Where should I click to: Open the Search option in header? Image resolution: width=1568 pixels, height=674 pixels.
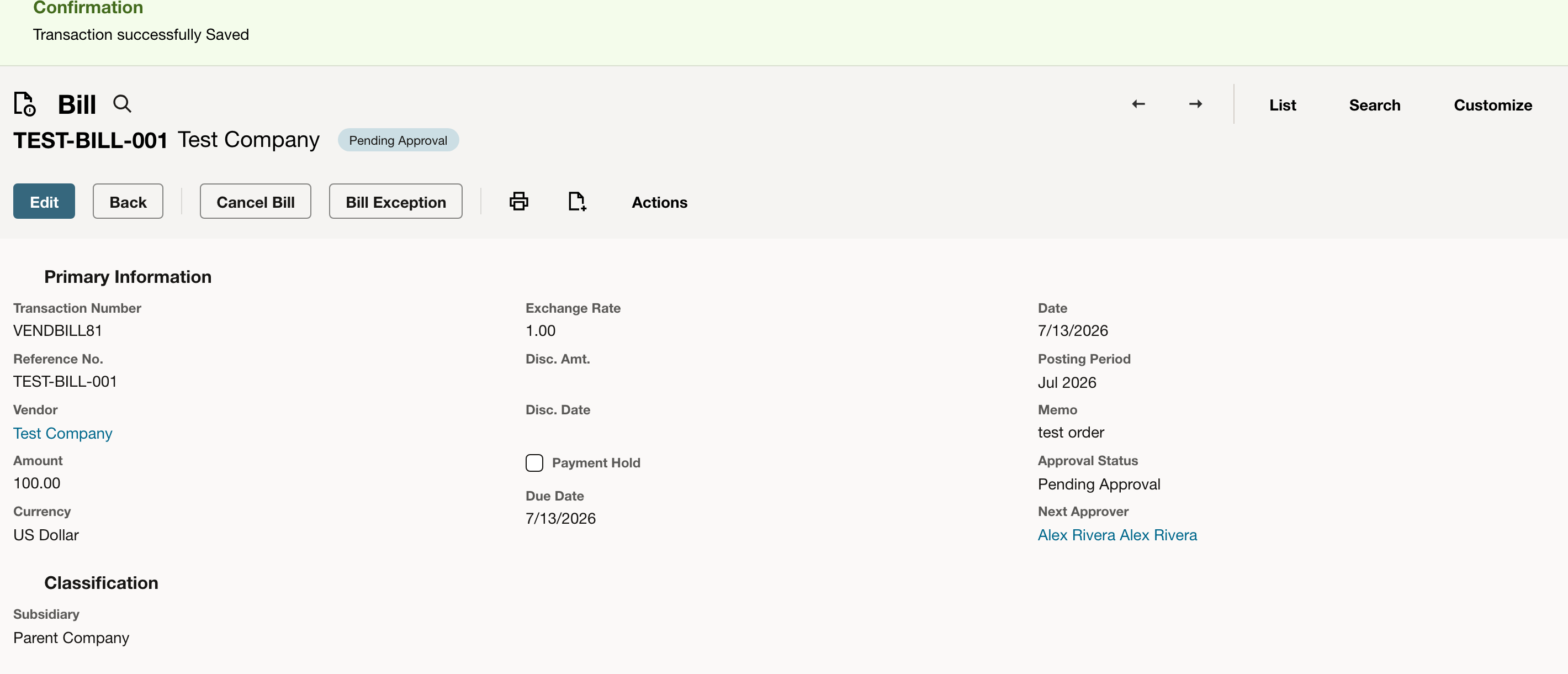(1374, 105)
